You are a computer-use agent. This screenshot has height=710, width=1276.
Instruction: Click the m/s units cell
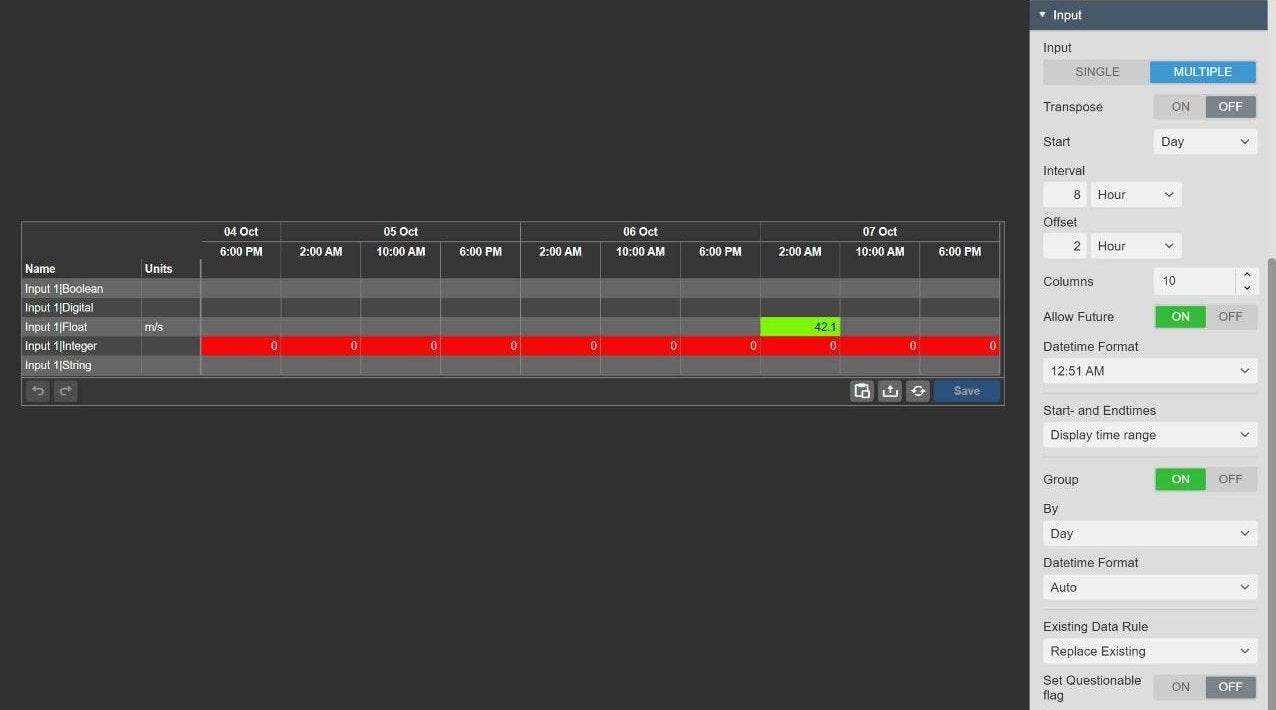click(x=170, y=327)
